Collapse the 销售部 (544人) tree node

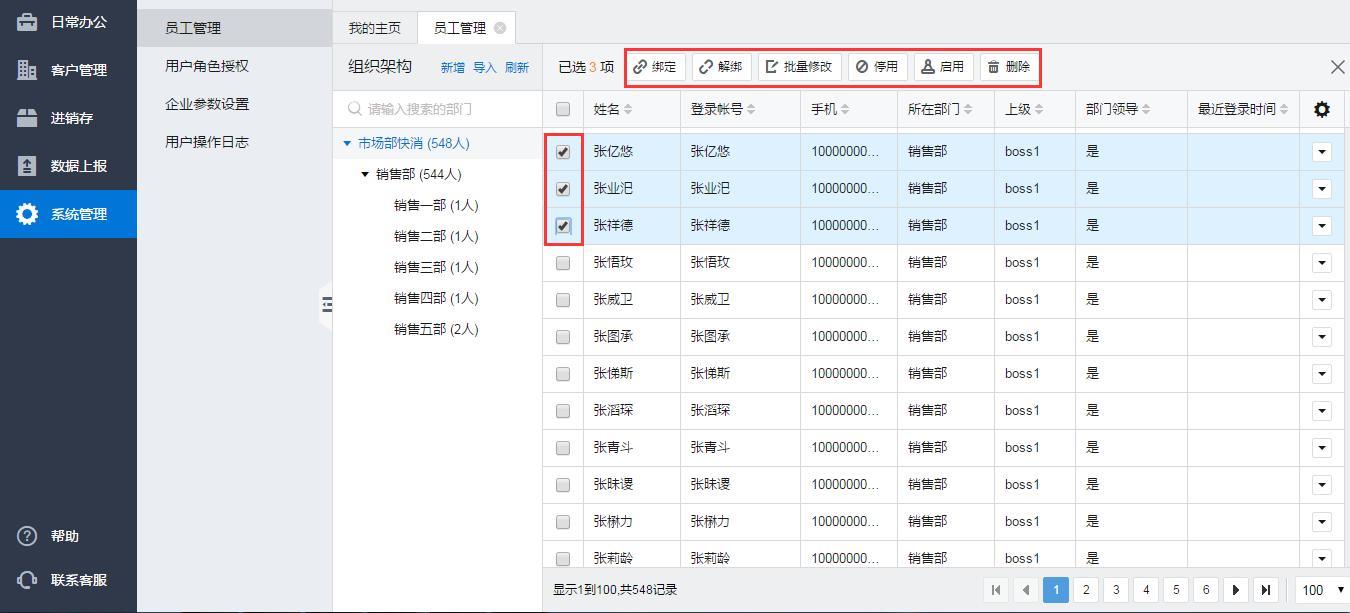(365, 175)
